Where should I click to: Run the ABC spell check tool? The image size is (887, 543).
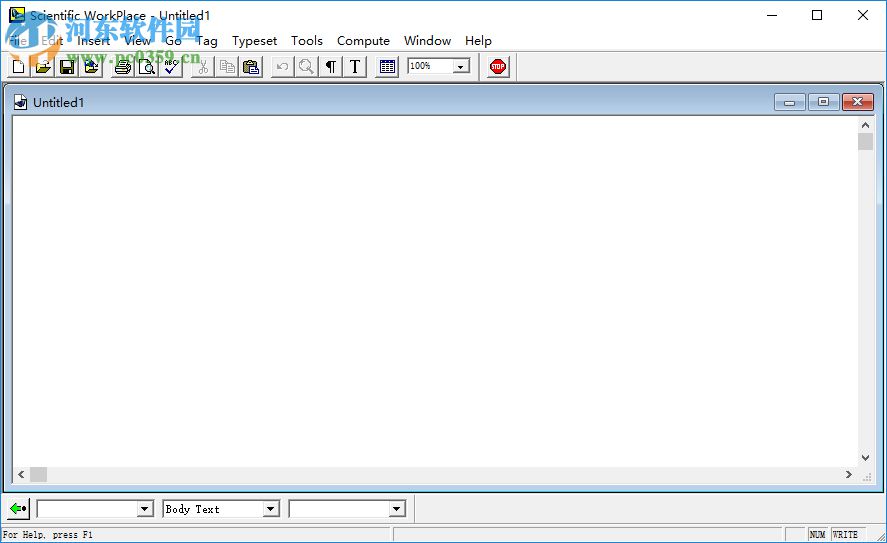(x=171, y=67)
